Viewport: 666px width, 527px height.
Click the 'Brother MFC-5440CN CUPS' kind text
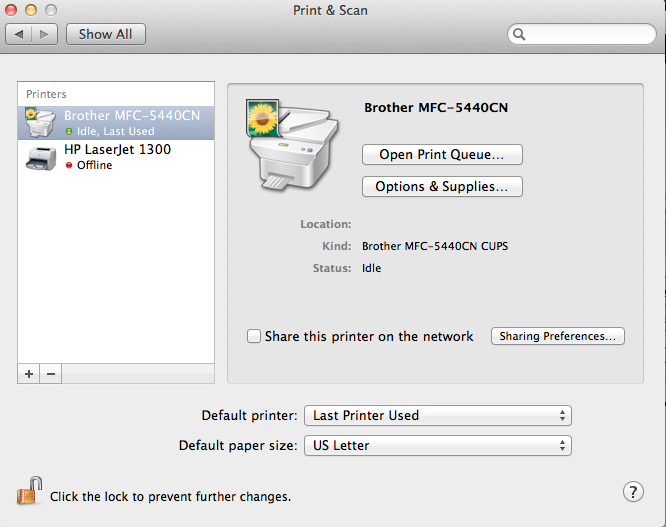435,246
